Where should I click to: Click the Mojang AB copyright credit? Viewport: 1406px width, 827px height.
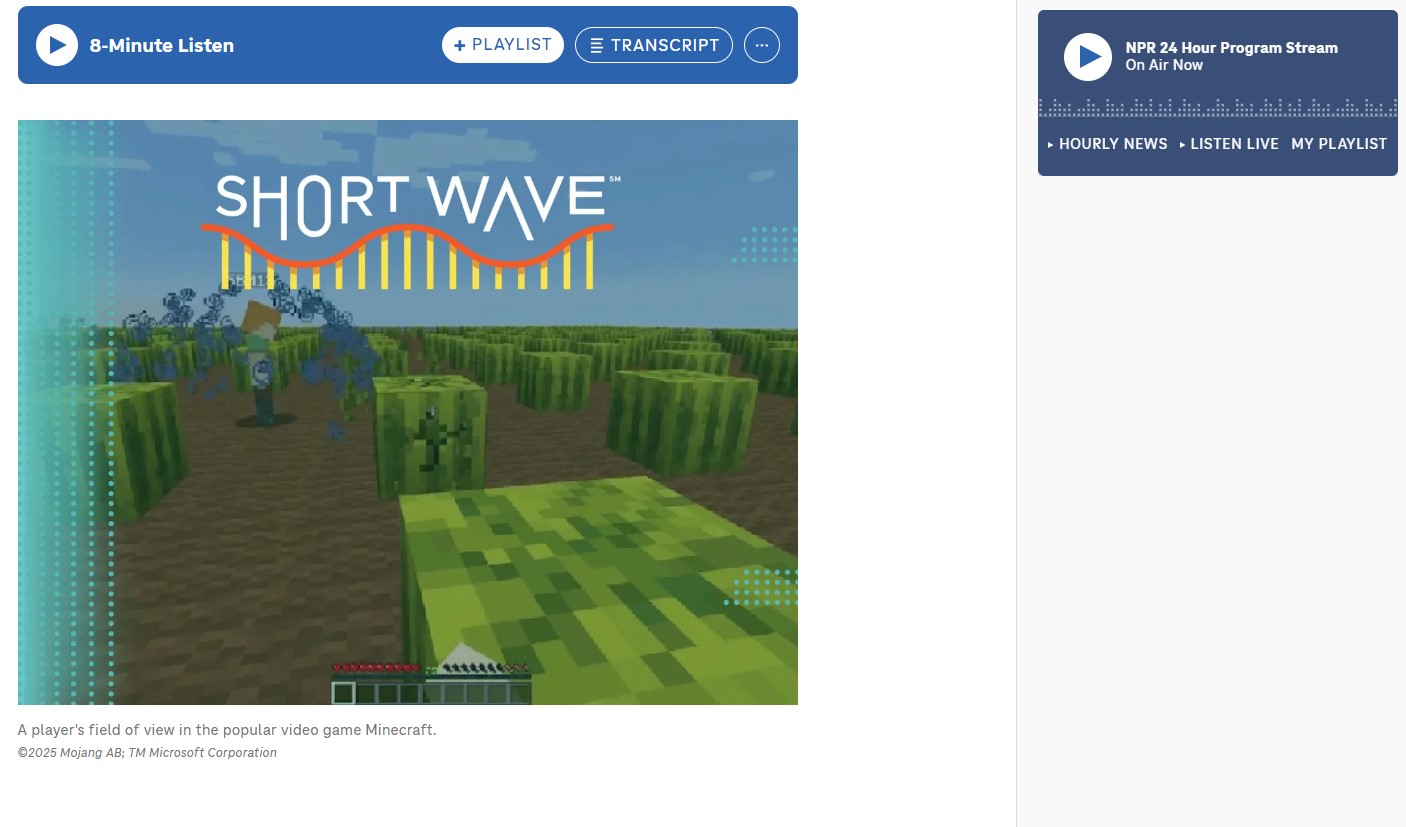click(x=147, y=753)
